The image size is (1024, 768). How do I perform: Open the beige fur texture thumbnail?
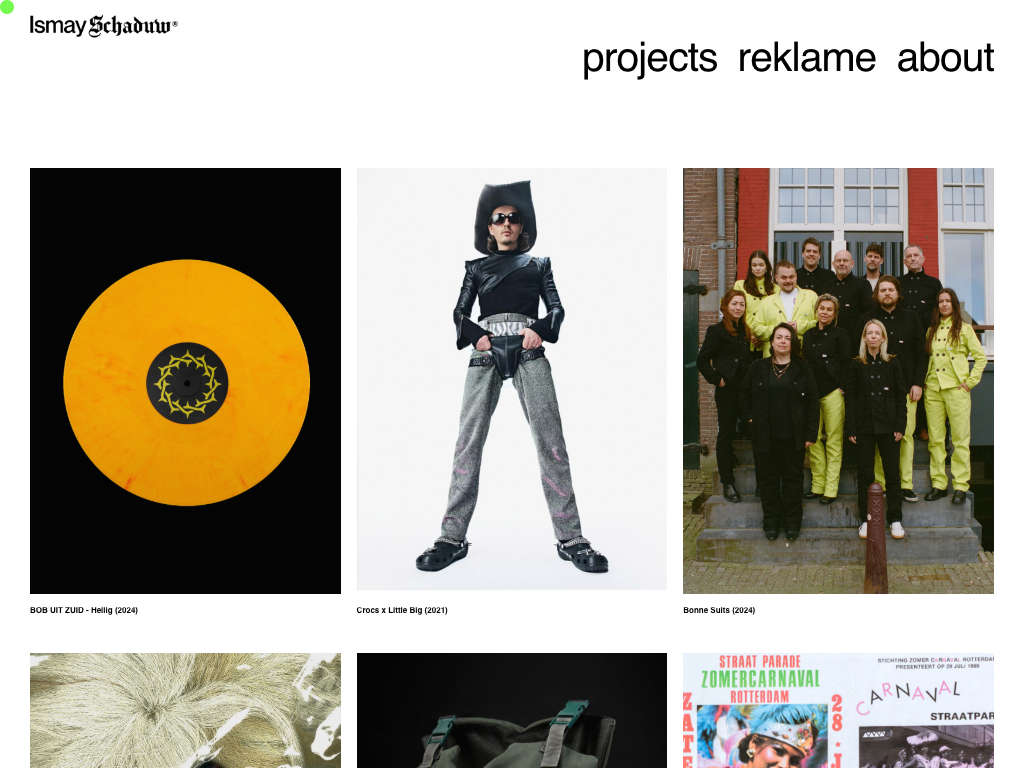click(185, 711)
